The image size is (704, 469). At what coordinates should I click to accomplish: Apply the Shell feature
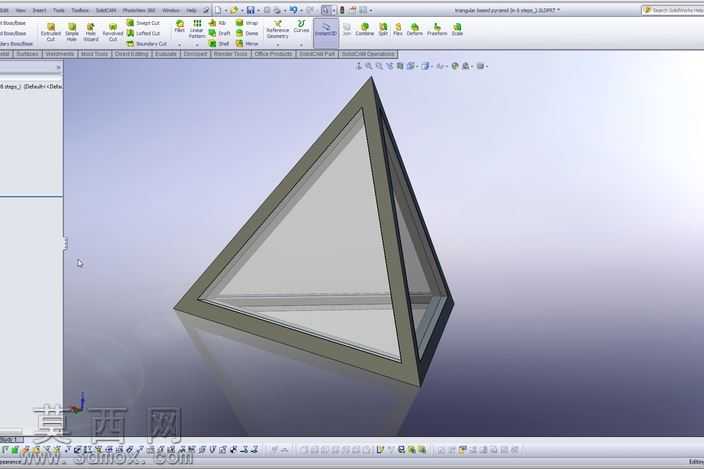(x=219, y=44)
